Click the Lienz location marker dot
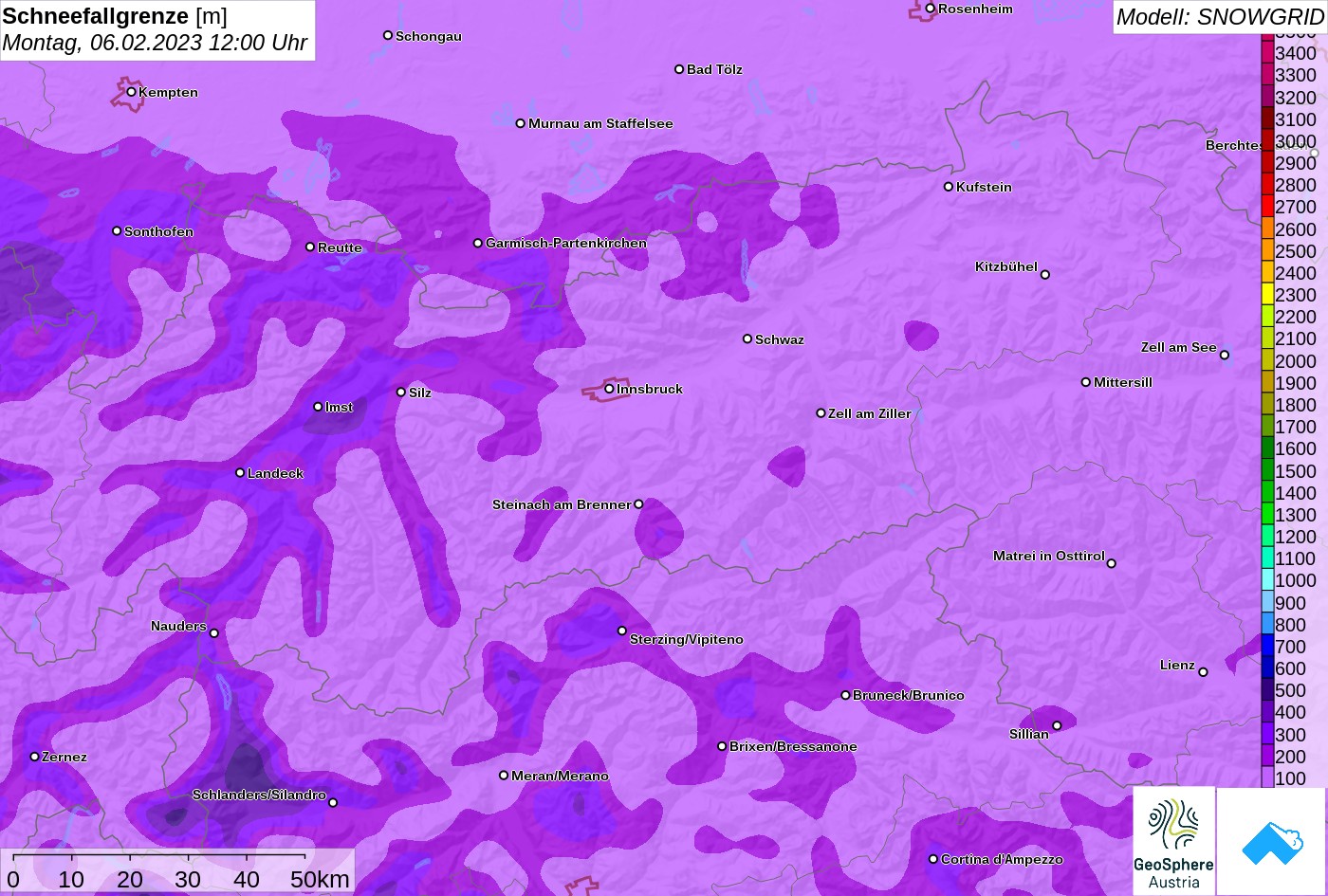The height and width of the screenshot is (896, 1328). [1203, 672]
